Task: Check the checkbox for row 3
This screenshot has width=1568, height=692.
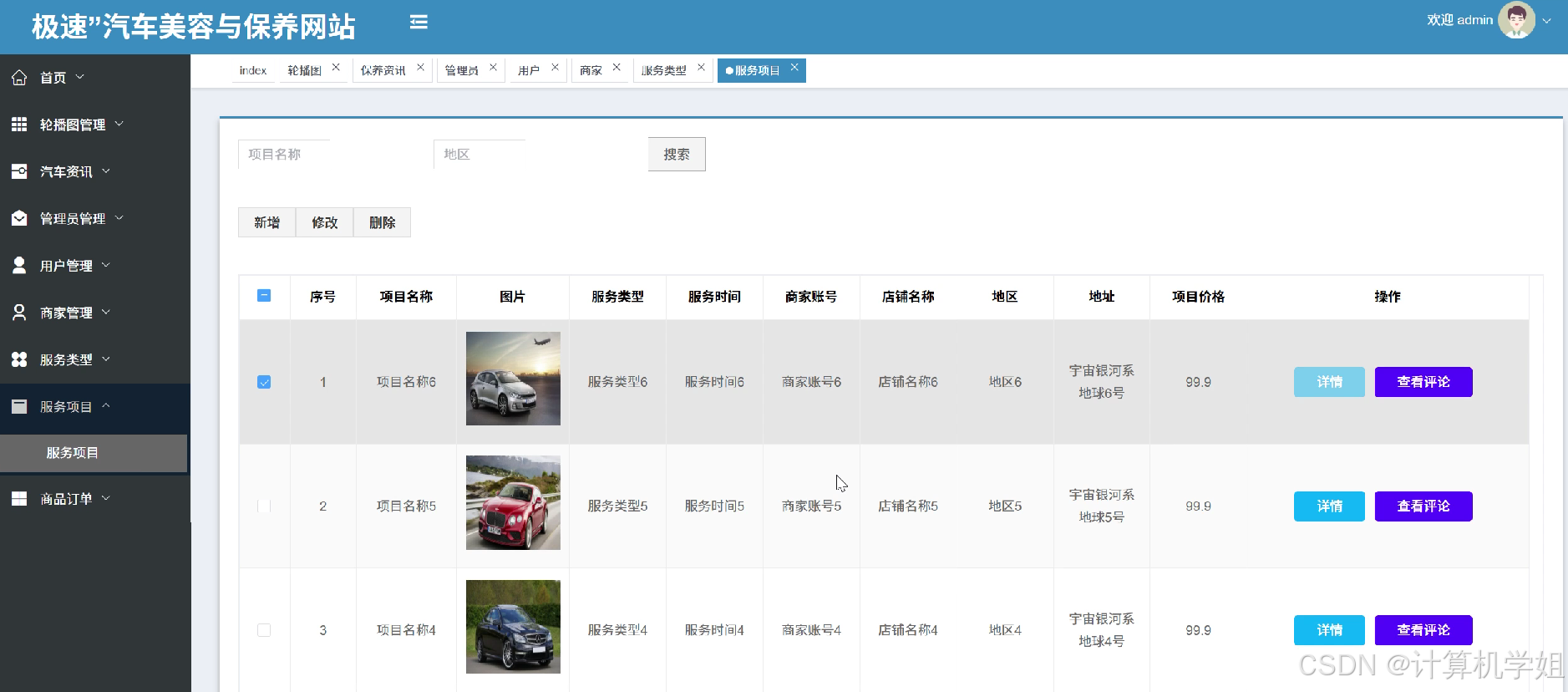Action: pos(264,630)
